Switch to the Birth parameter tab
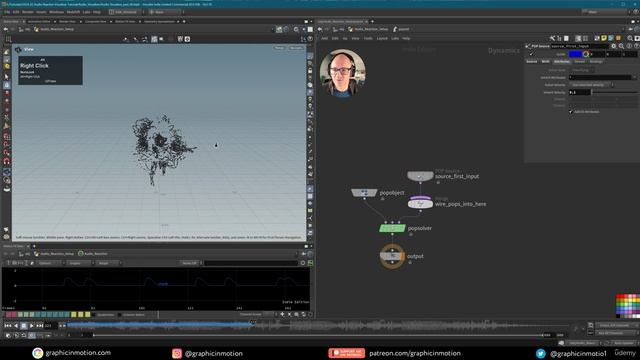This screenshot has height=360, width=640. point(545,62)
